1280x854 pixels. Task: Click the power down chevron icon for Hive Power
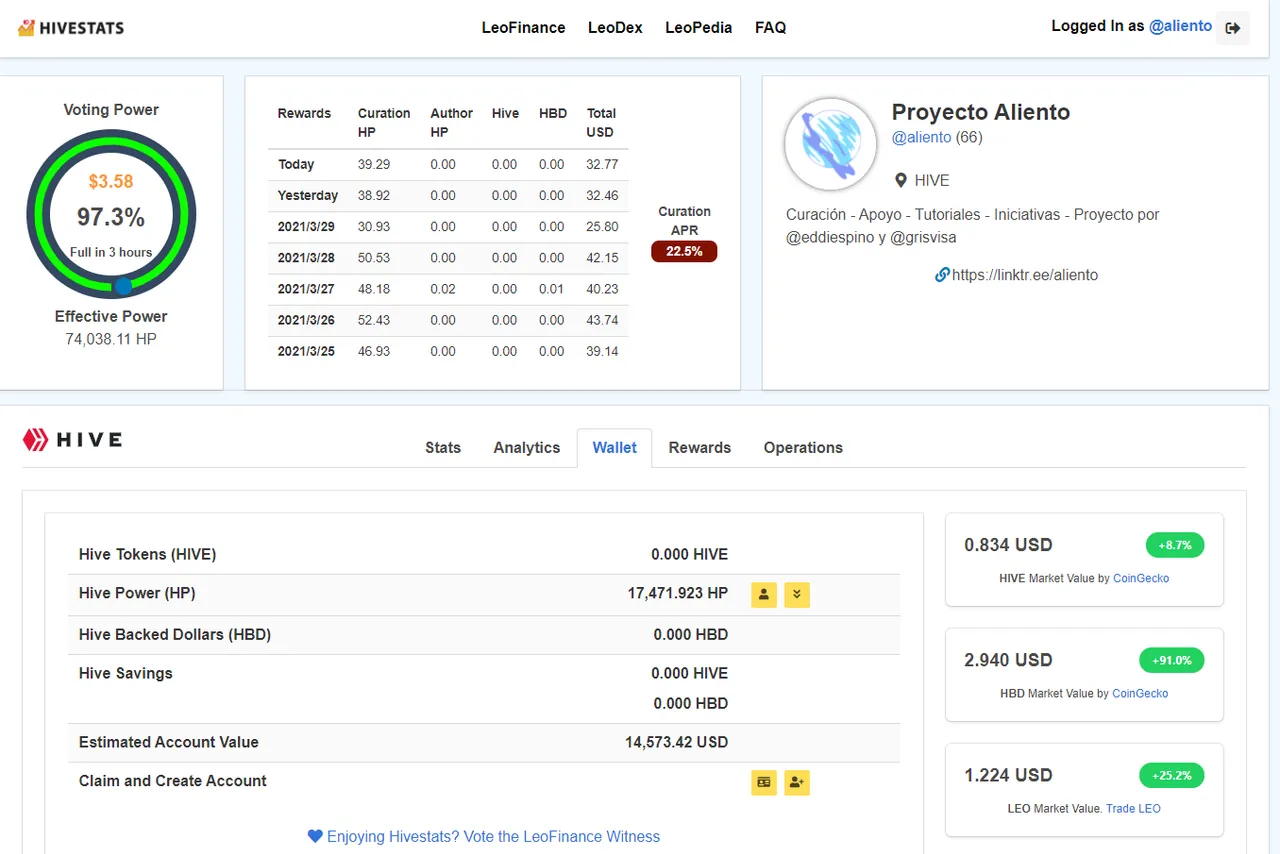tap(797, 595)
